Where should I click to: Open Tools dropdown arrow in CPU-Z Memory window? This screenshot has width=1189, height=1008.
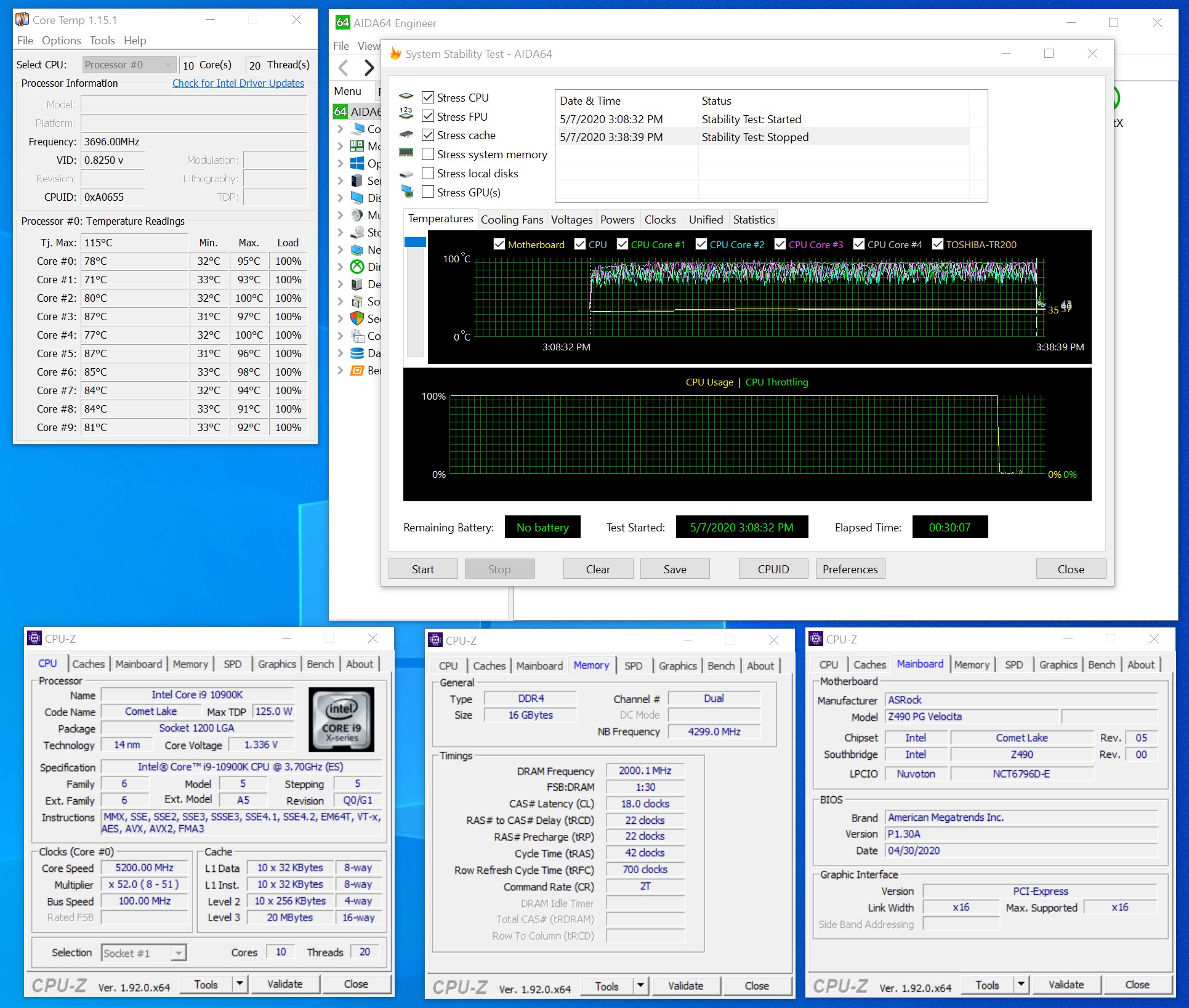[x=641, y=986]
